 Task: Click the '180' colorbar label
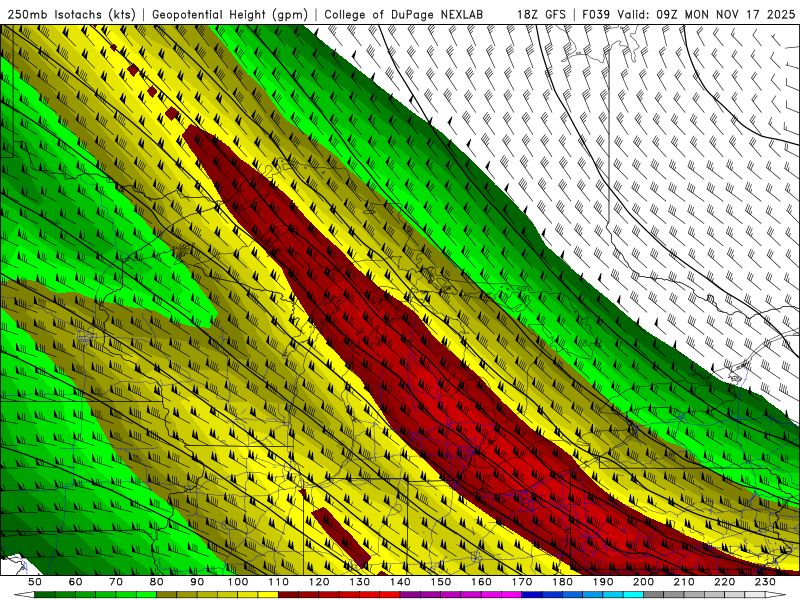[x=562, y=582]
